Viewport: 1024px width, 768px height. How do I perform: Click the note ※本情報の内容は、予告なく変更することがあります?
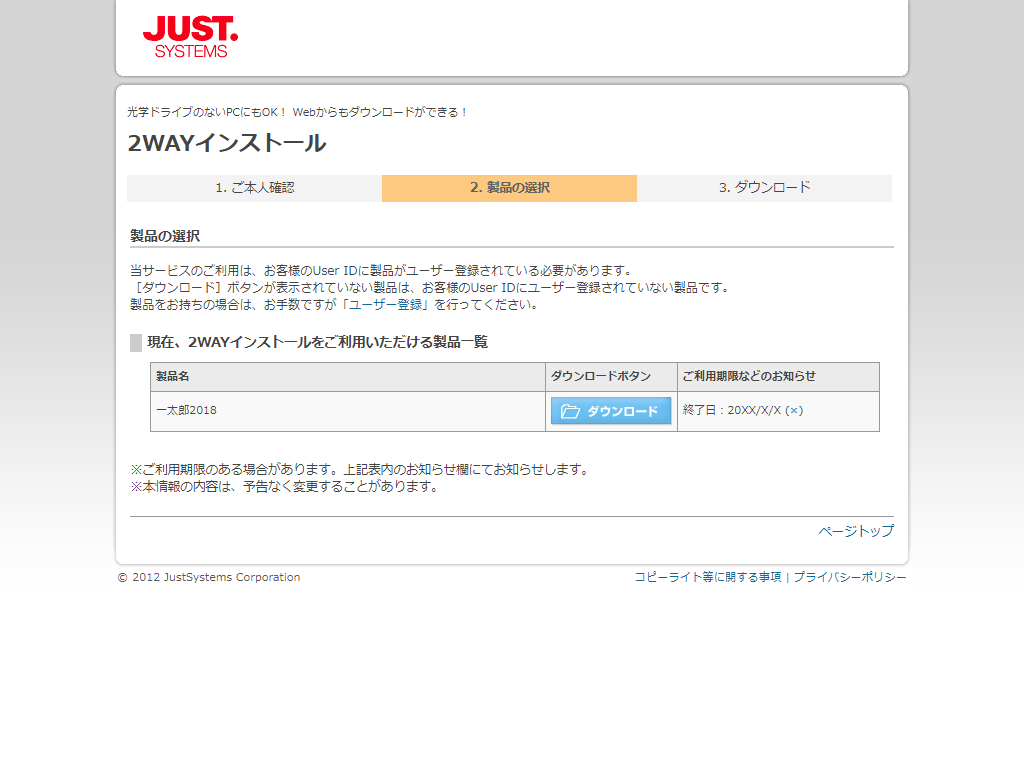pyautogui.click(x=285, y=487)
